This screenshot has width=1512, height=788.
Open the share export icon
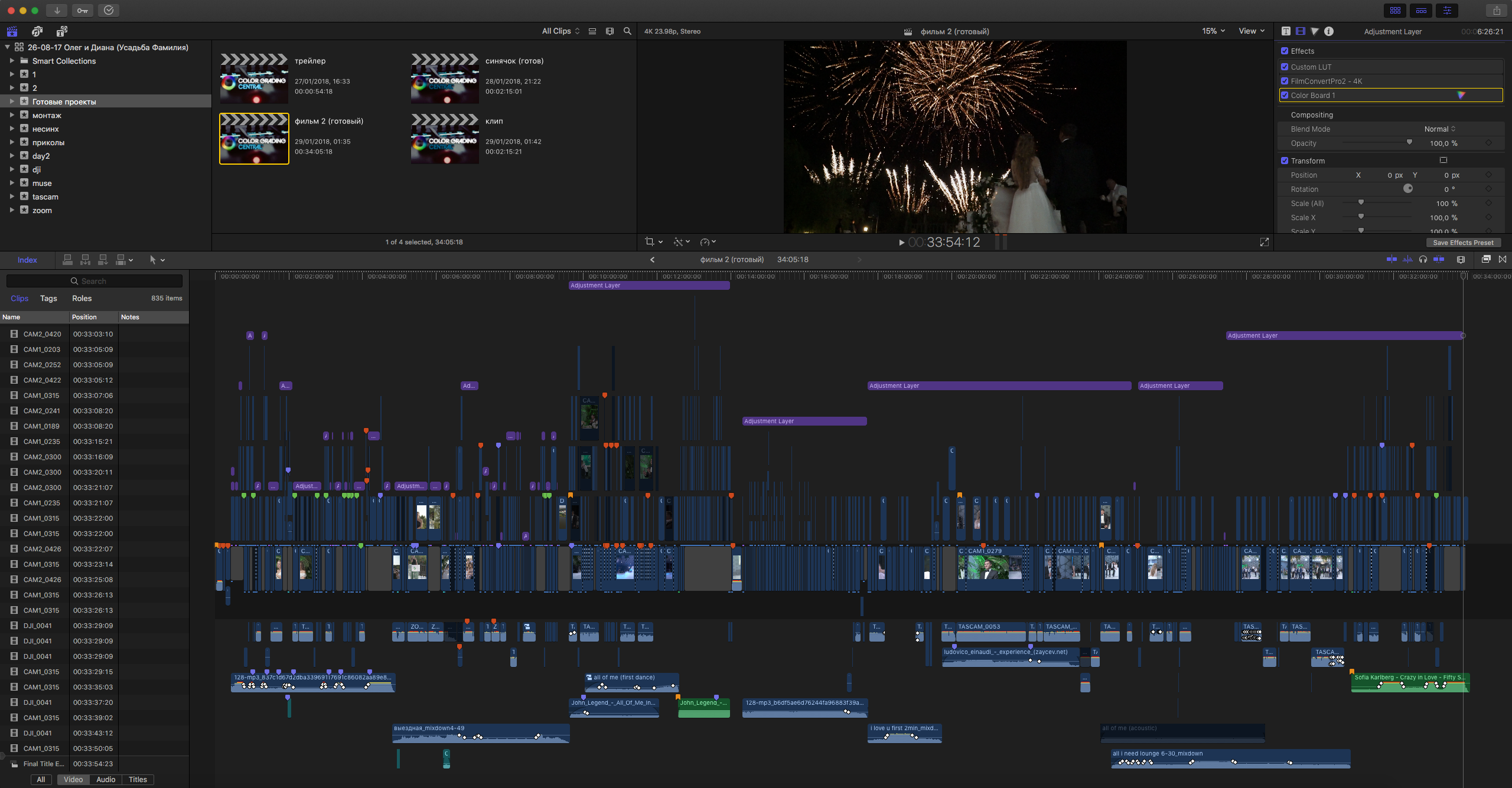[x=1496, y=11]
